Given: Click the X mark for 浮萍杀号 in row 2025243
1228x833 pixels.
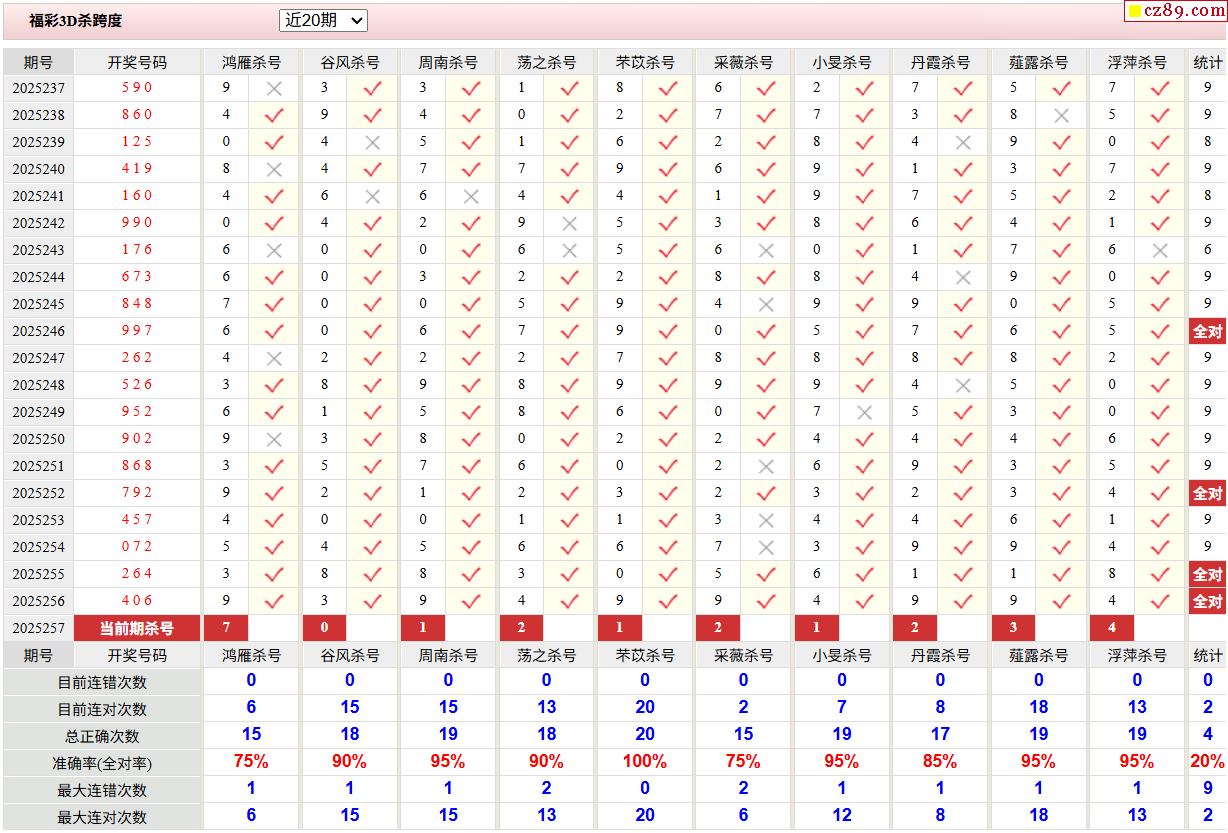Looking at the screenshot, I should pyautogui.click(x=1160, y=250).
